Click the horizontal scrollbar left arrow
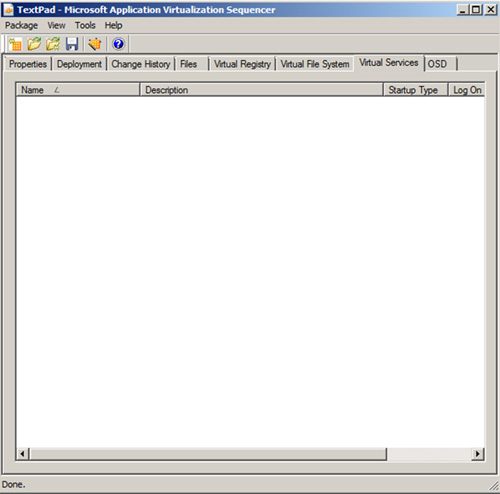 pos(22,454)
